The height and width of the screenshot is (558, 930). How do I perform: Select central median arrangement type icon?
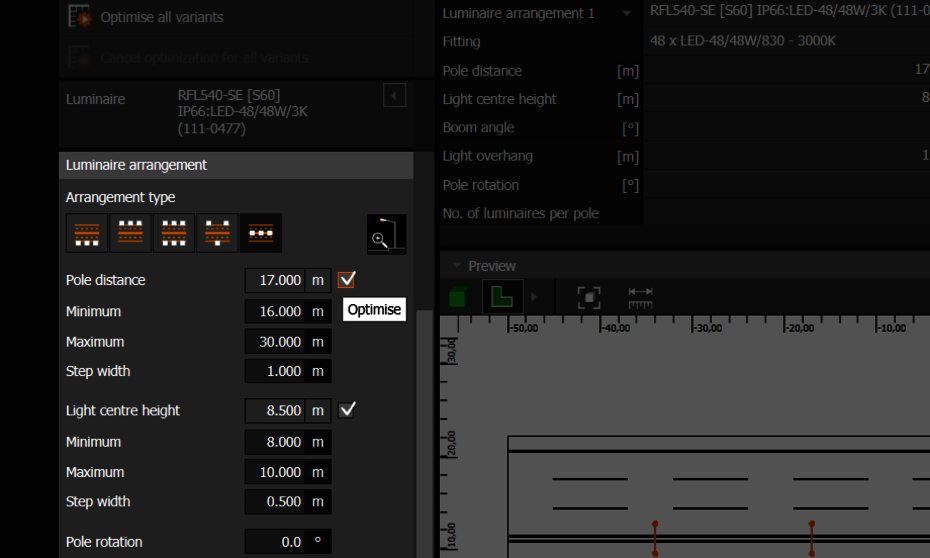(260, 233)
